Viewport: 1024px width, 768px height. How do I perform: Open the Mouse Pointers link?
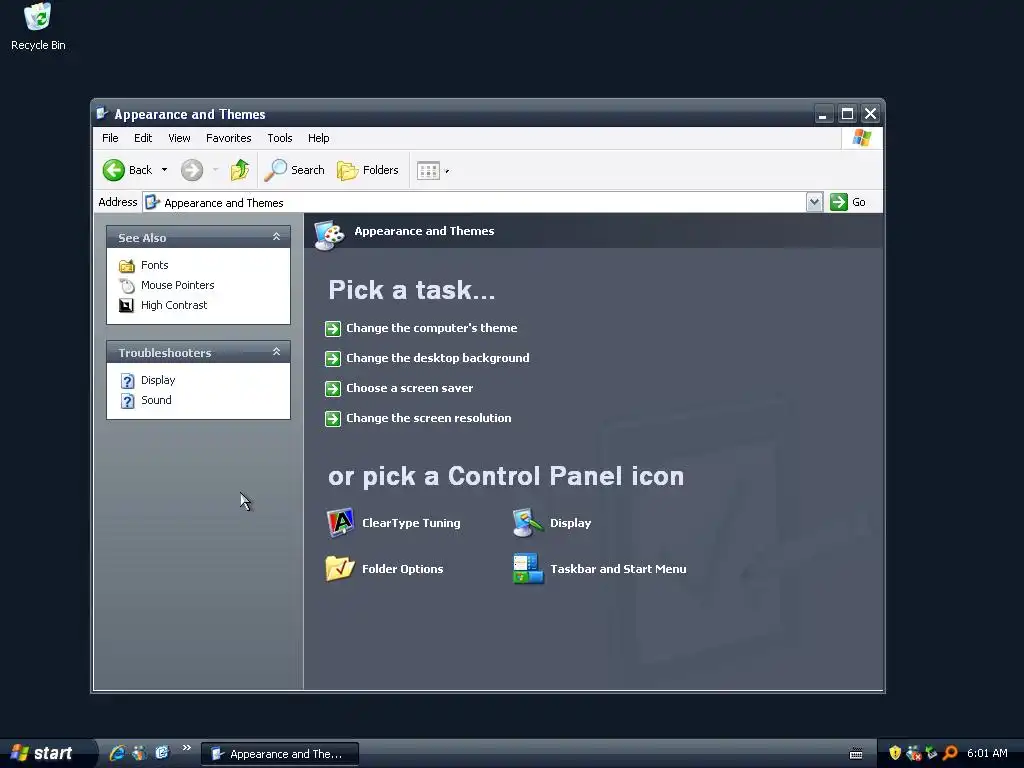point(178,285)
